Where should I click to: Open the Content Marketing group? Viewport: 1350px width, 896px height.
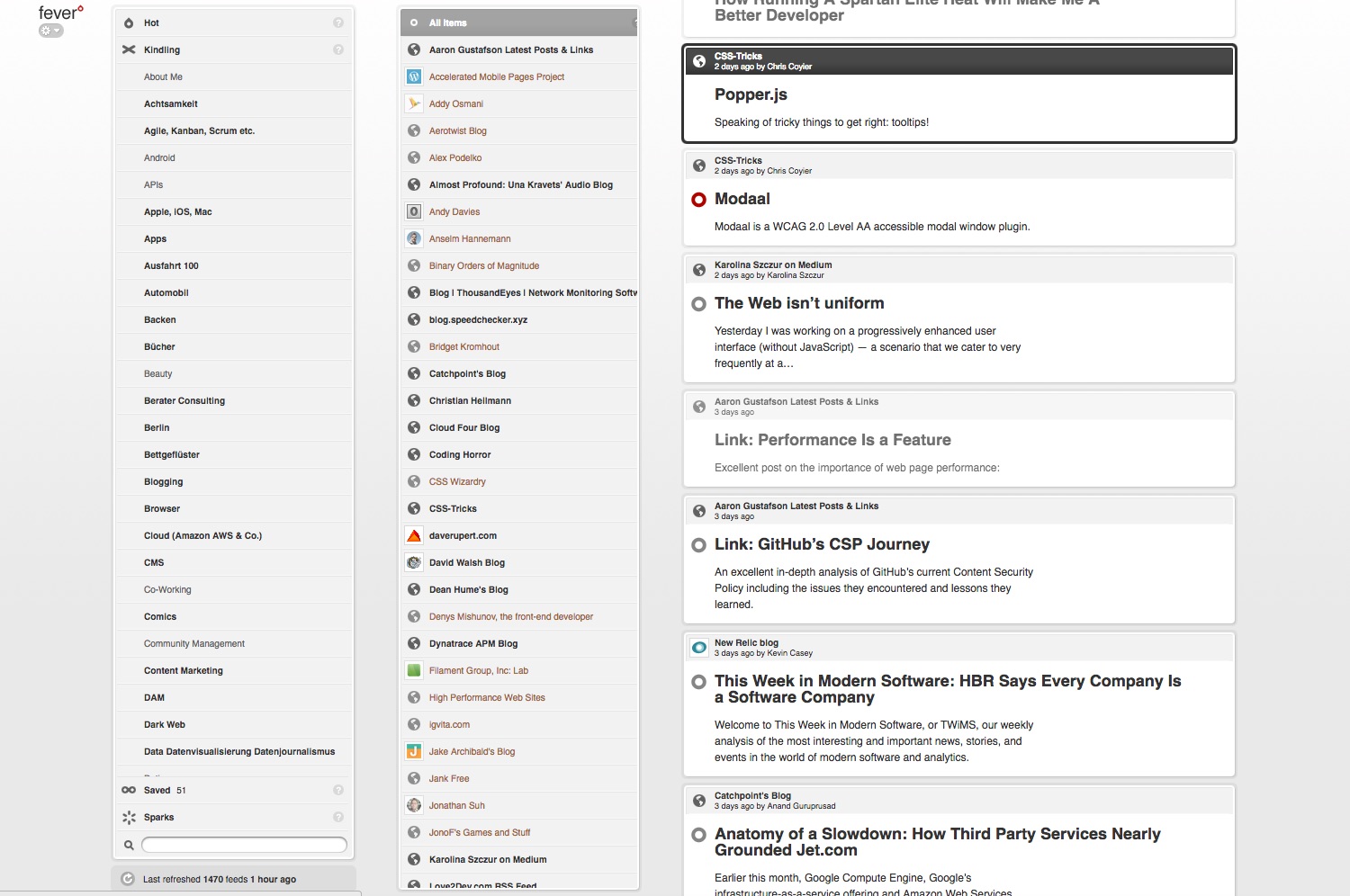pos(234,670)
